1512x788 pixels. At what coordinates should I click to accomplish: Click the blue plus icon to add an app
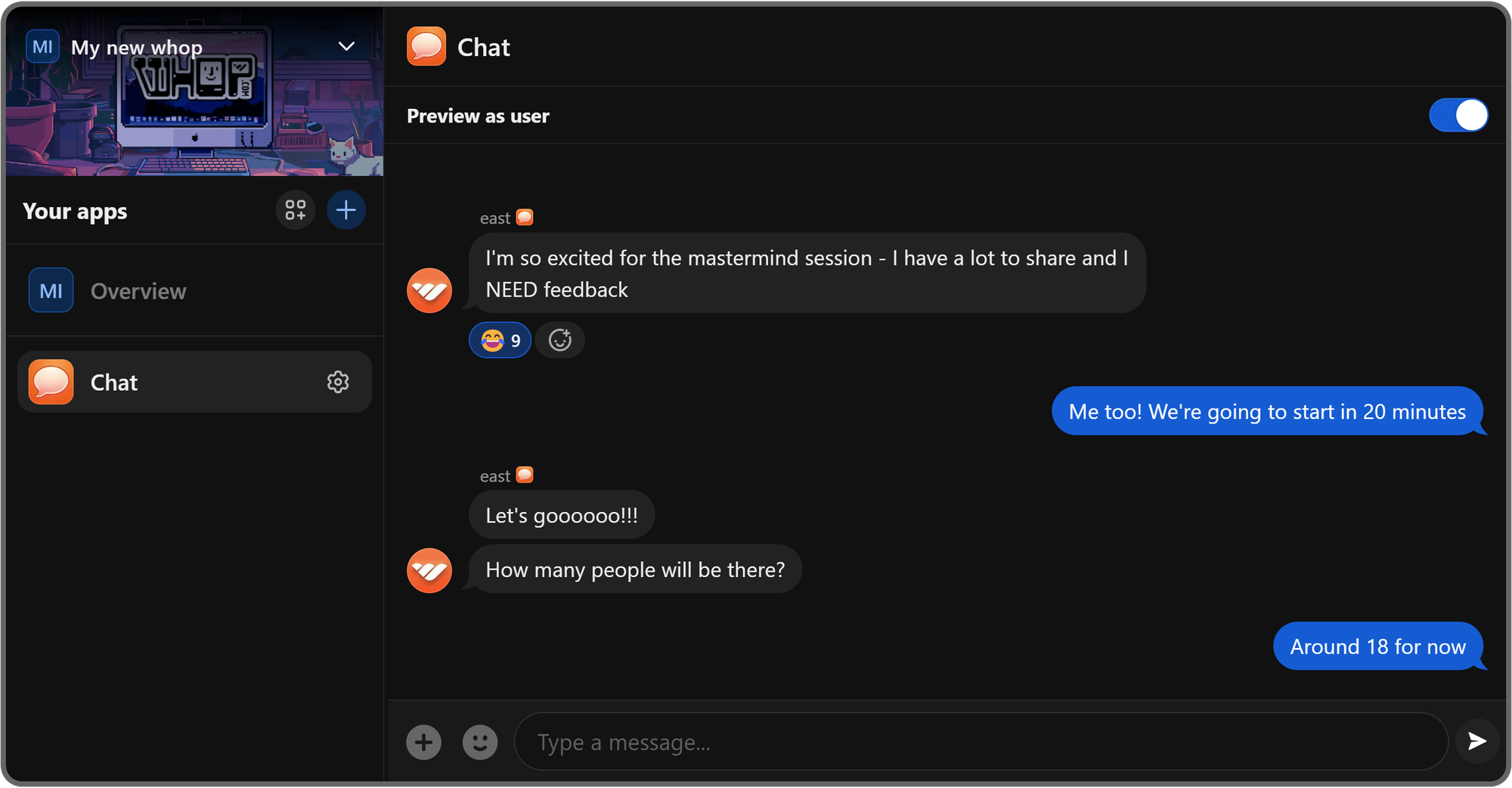(345, 209)
